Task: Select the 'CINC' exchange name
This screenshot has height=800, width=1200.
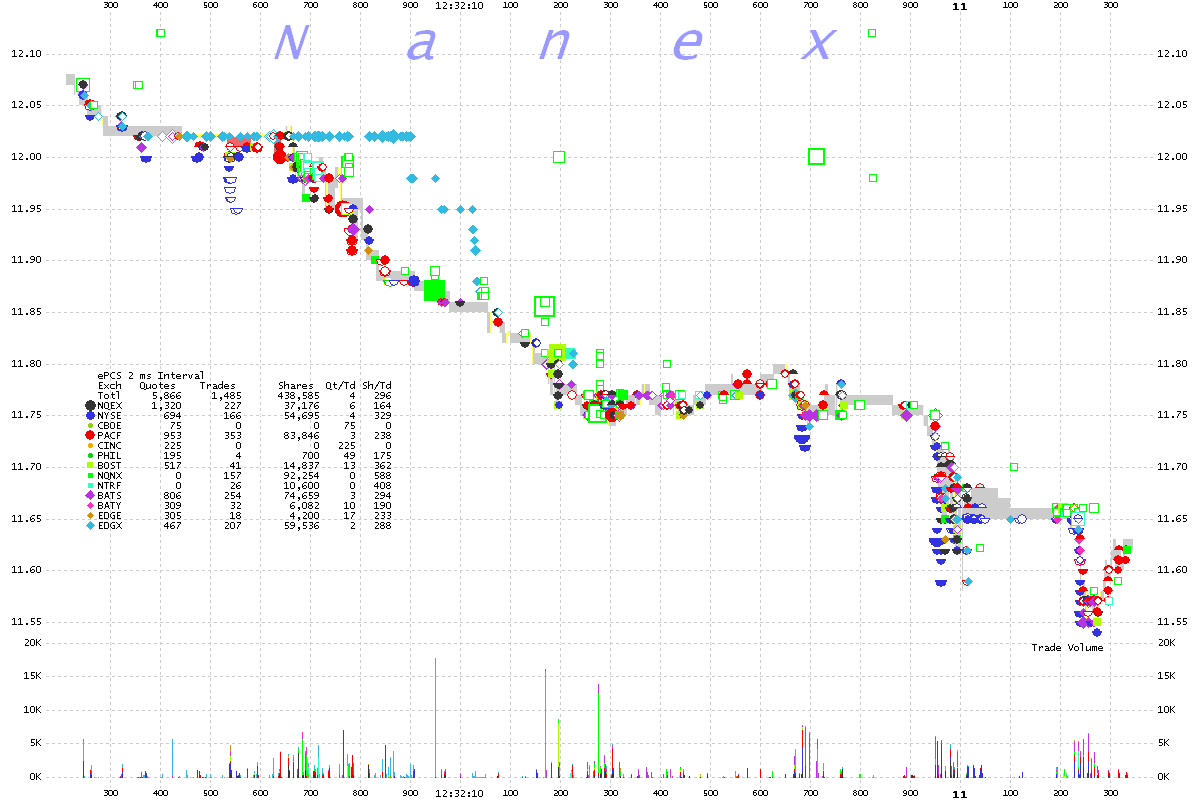Action: [109, 445]
